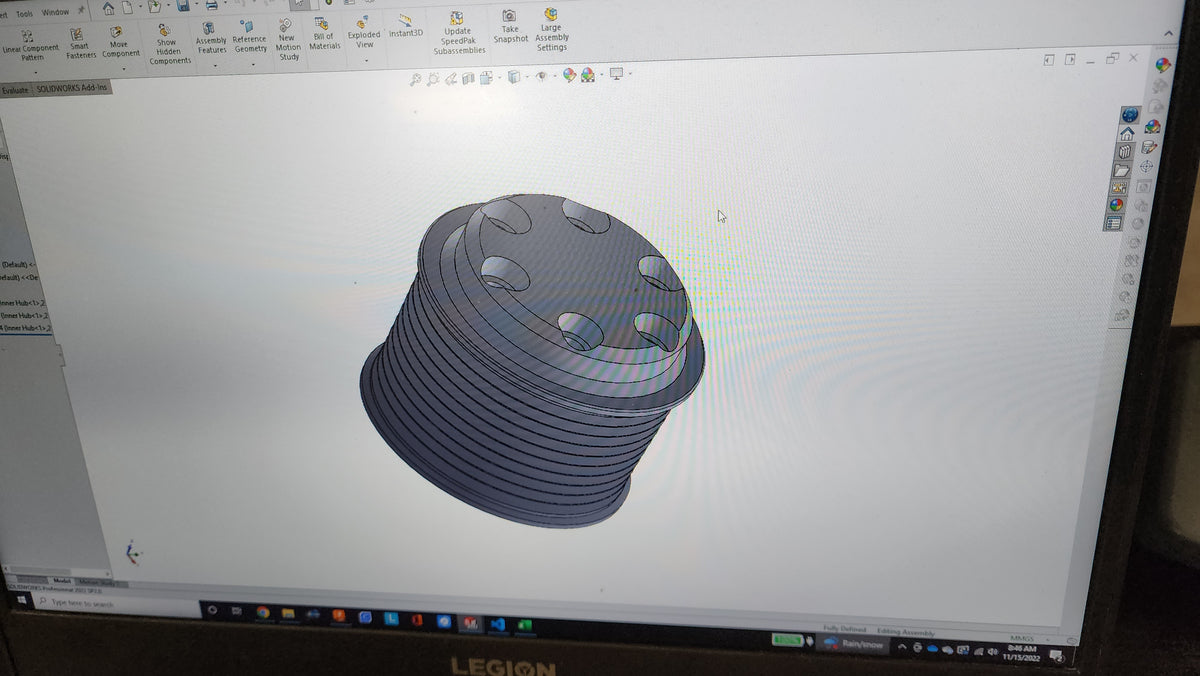Click next window arrow beside minimize button

point(1070,60)
